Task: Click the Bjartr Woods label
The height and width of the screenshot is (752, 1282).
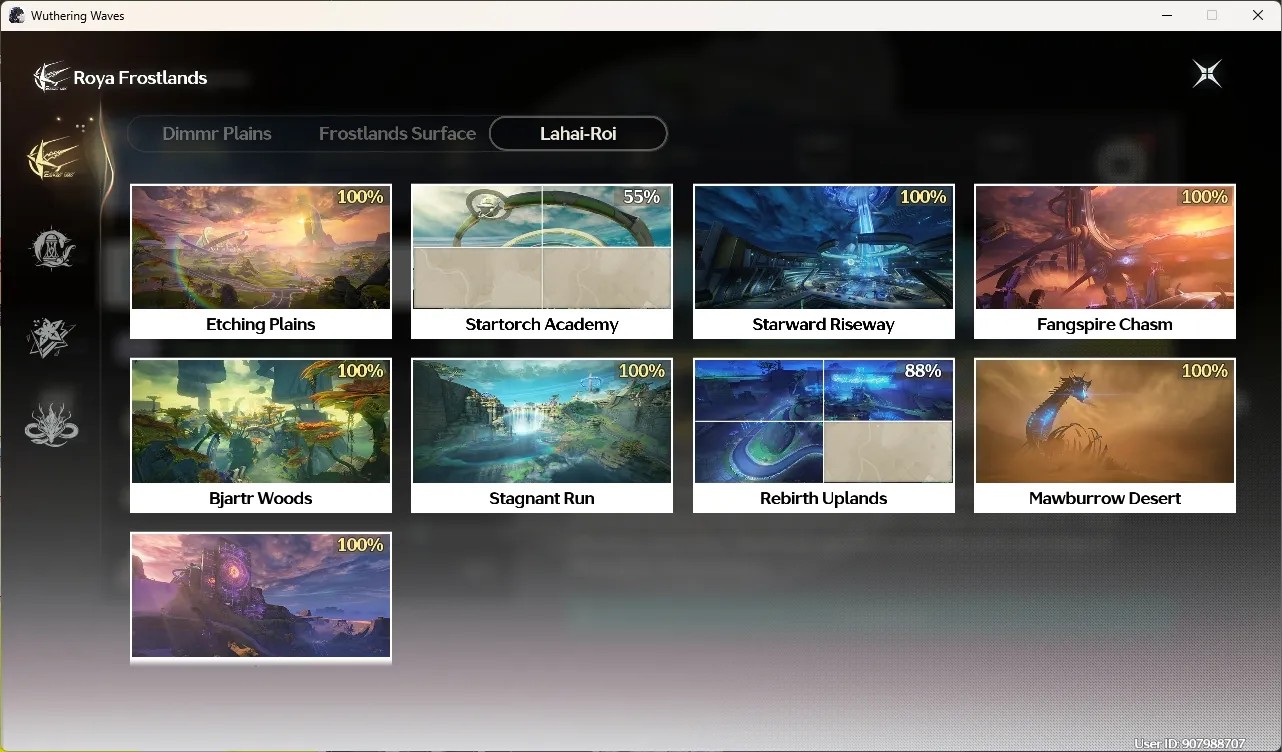Action: click(261, 498)
